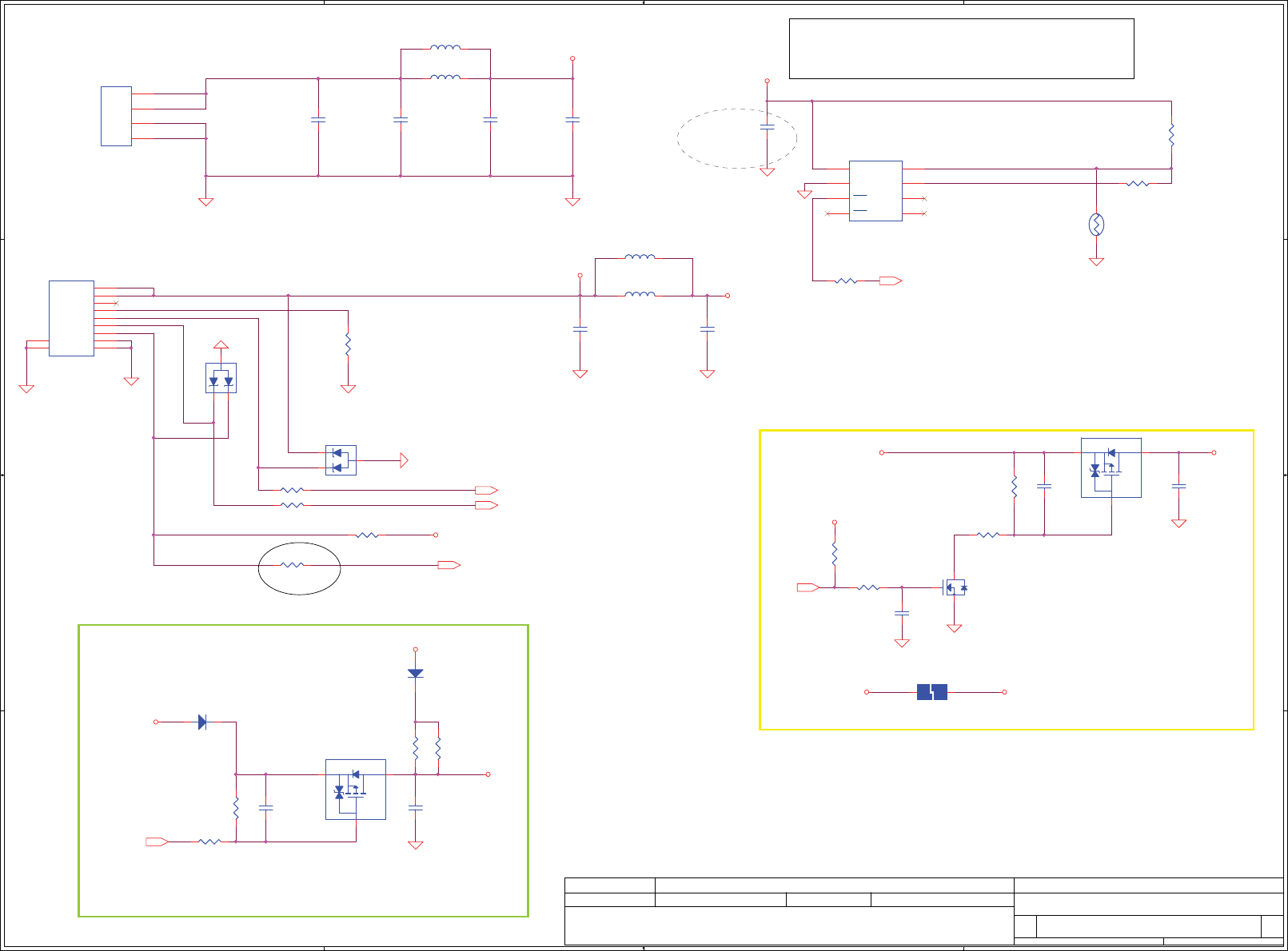This screenshot has height=951, width=1288.
Task: Select the upper bypass inductor in middle circuit
Action: point(640,257)
